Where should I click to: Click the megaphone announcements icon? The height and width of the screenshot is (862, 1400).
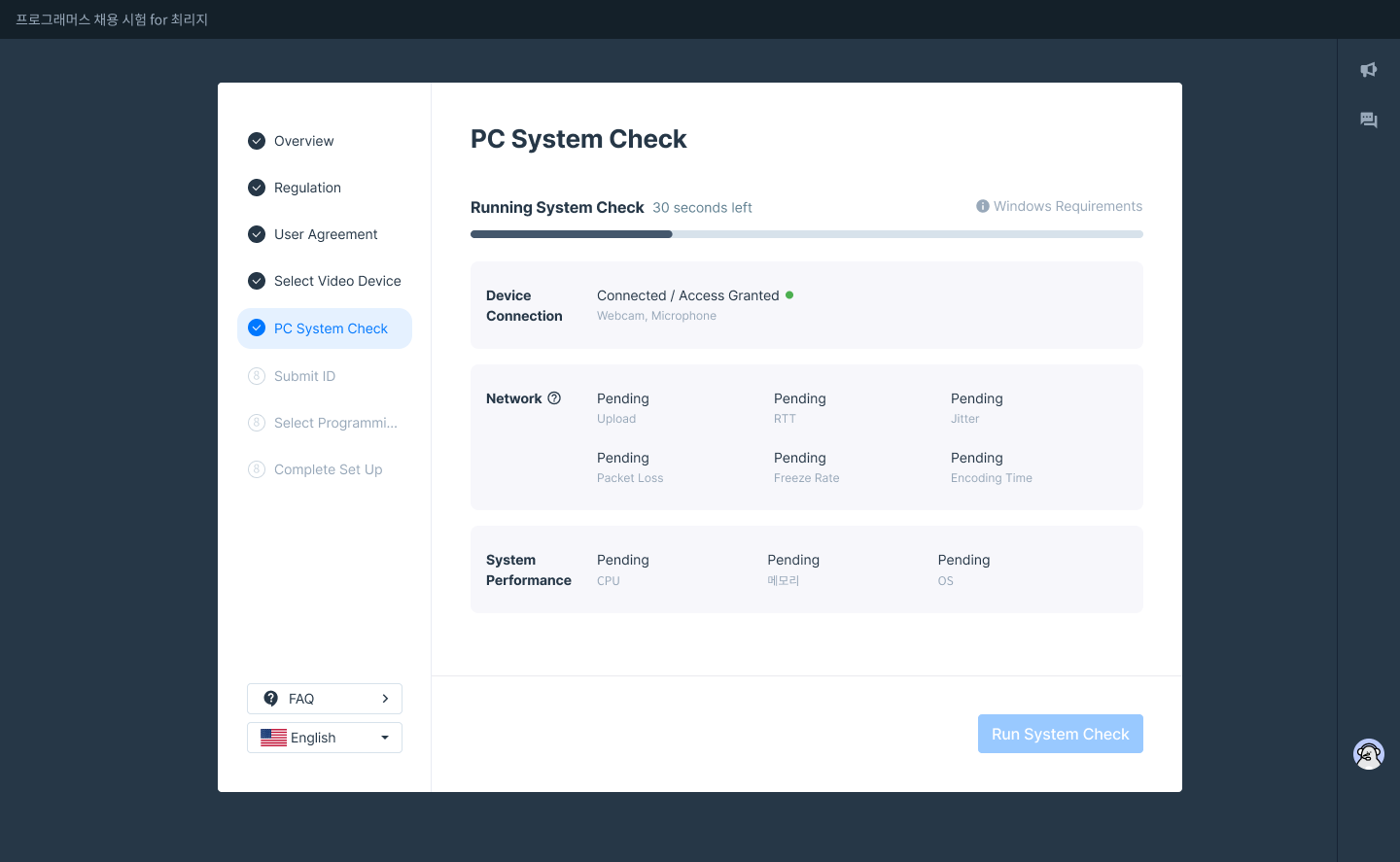click(1369, 70)
